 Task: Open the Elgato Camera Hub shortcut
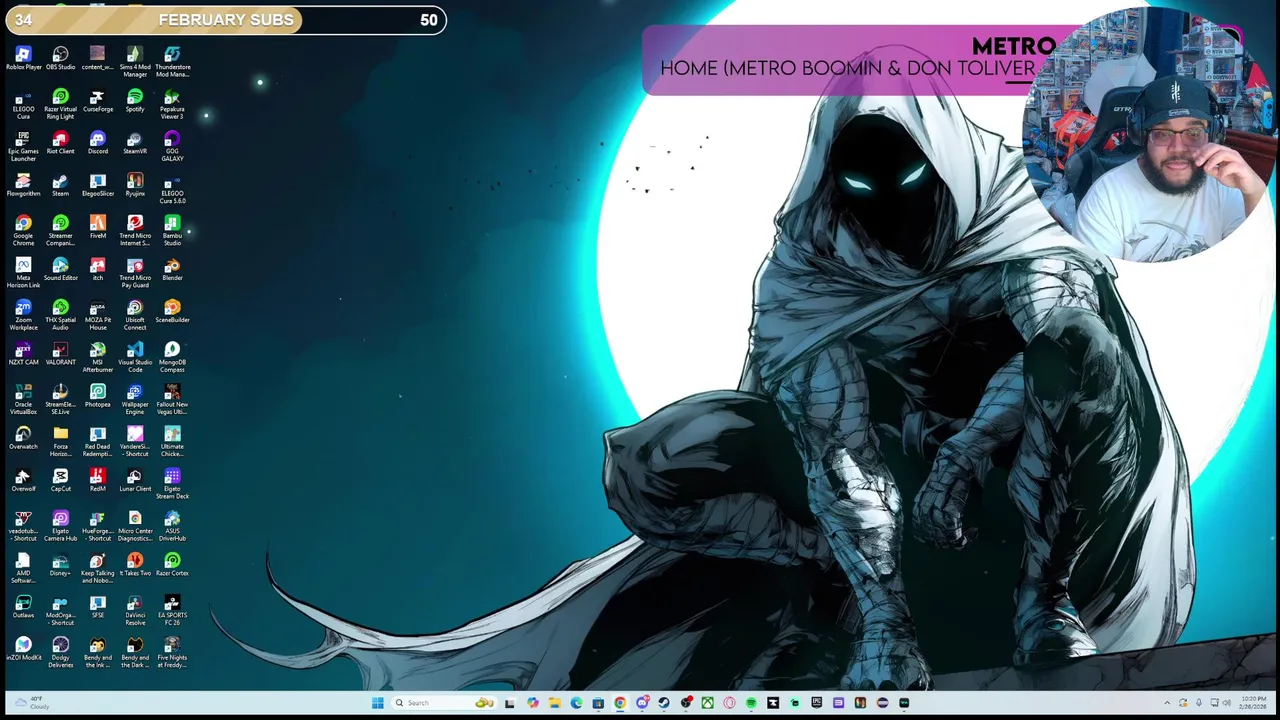(60, 526)
